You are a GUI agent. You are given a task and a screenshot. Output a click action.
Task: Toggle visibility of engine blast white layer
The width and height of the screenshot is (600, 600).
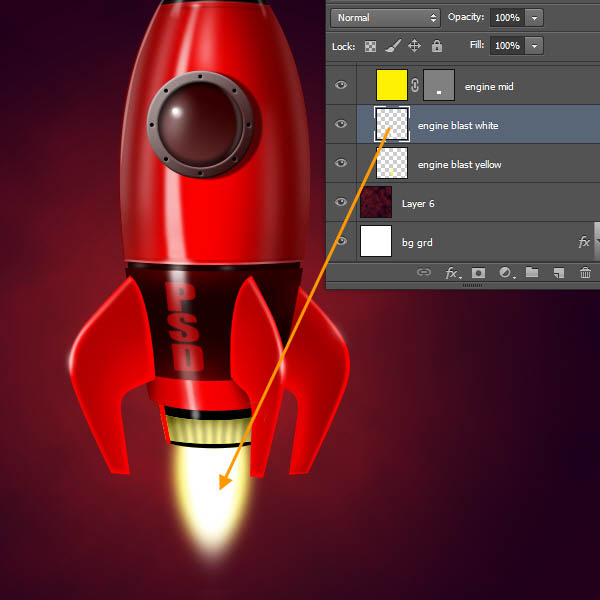pos(341,125)
